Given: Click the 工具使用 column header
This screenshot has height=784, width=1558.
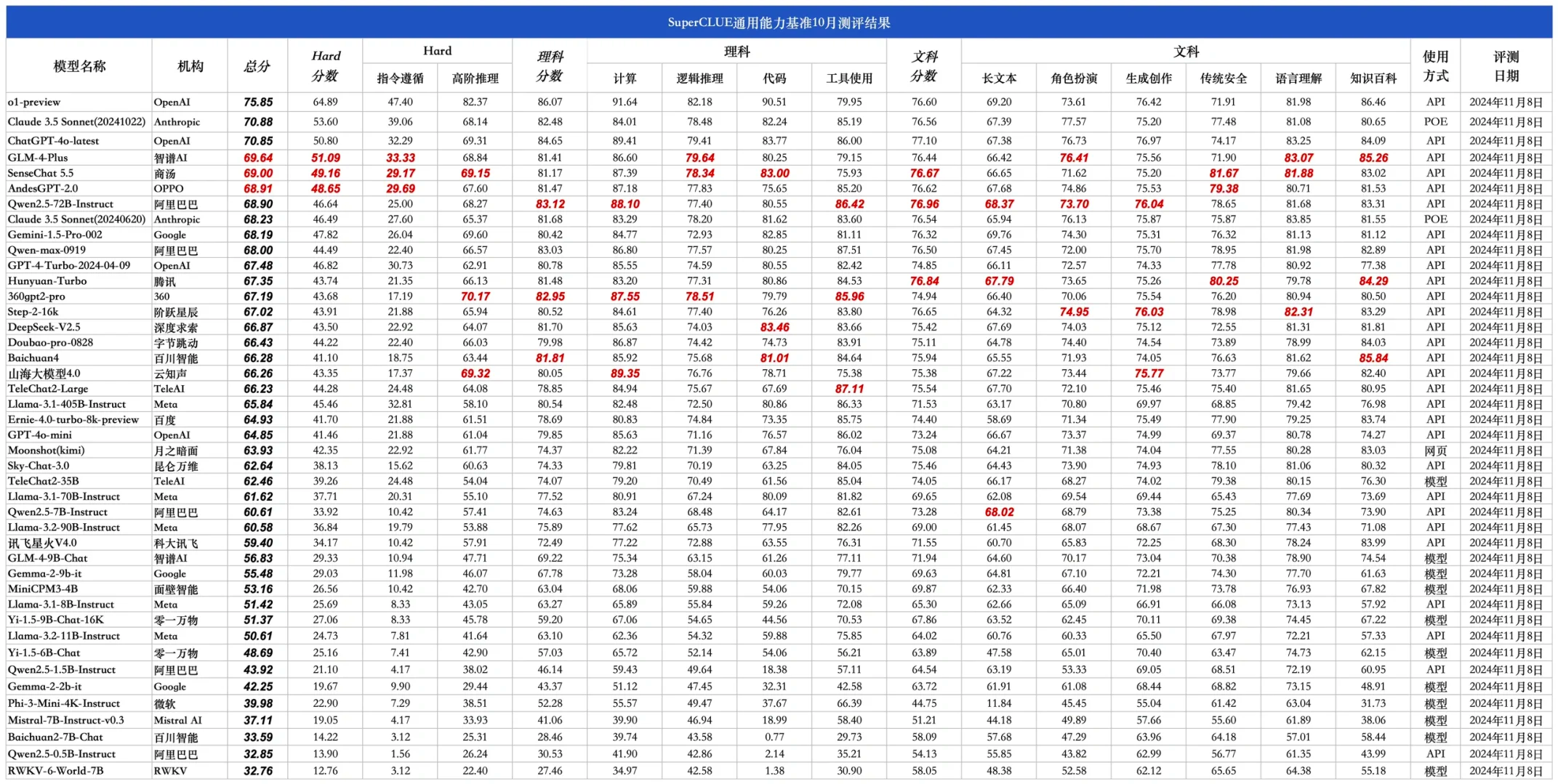Looking at the screenshot, I should point(849,78).
